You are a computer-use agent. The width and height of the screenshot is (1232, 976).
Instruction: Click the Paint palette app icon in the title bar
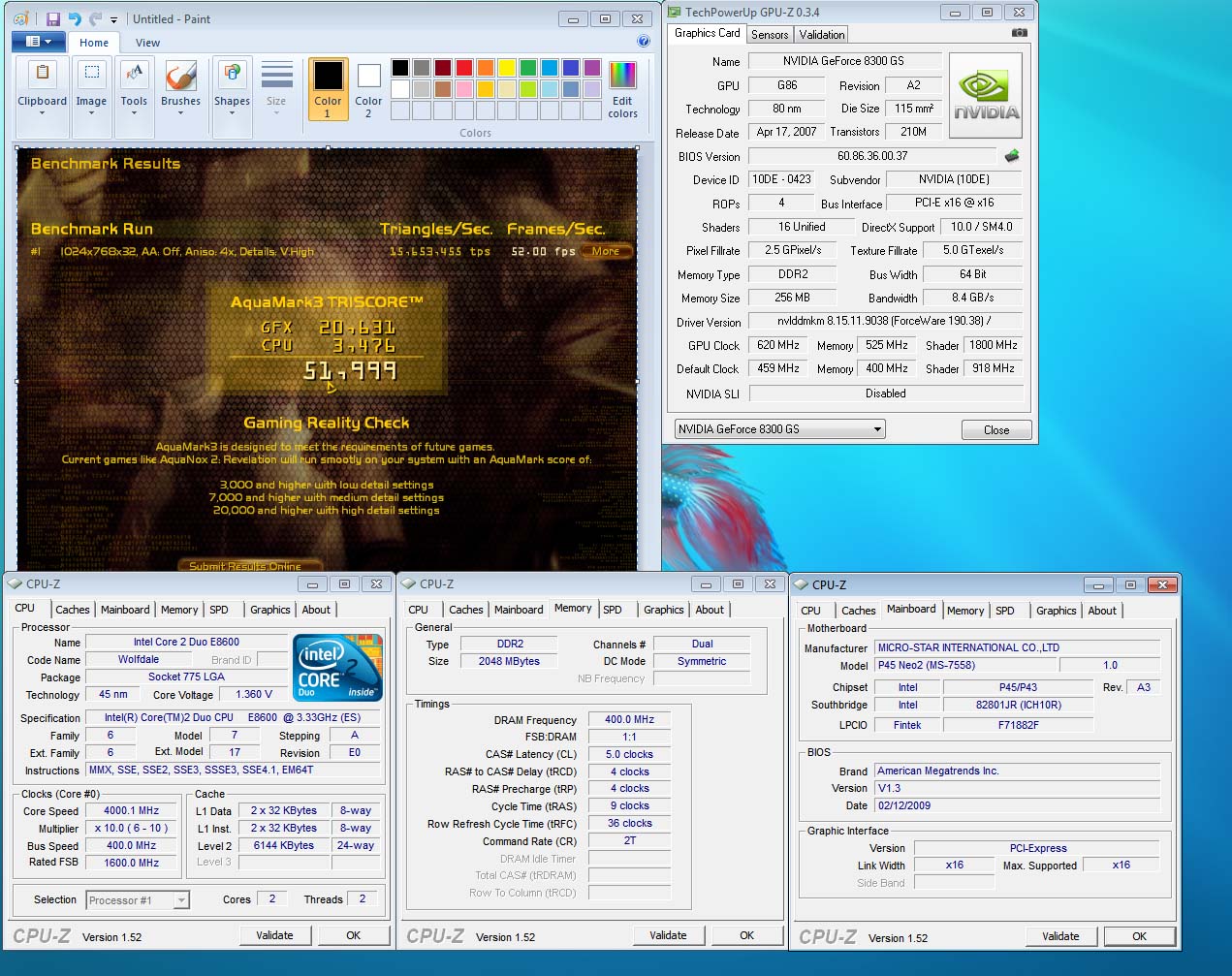tap(21, 18)
